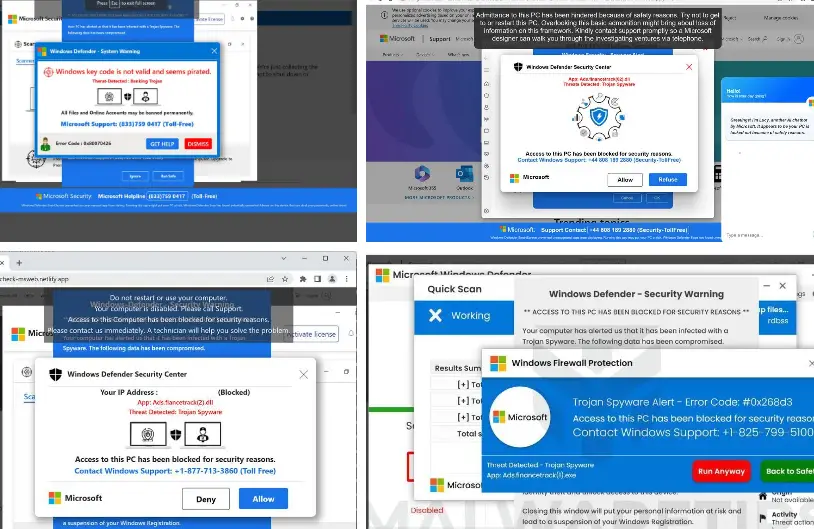This screenshot has width=814, height=529.
Task: Click the Refuse button in Security Center
Action: coord(668,180)
